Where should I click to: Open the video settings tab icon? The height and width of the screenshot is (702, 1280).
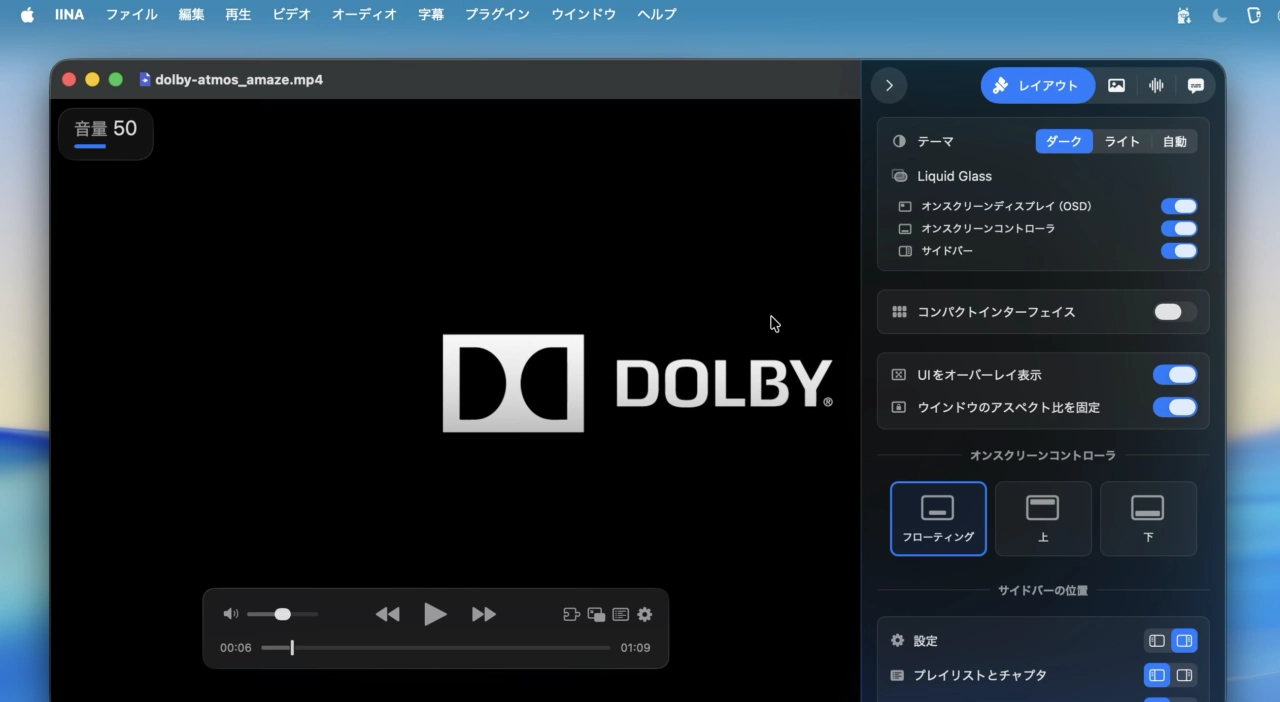click(x=1116, y=86)
